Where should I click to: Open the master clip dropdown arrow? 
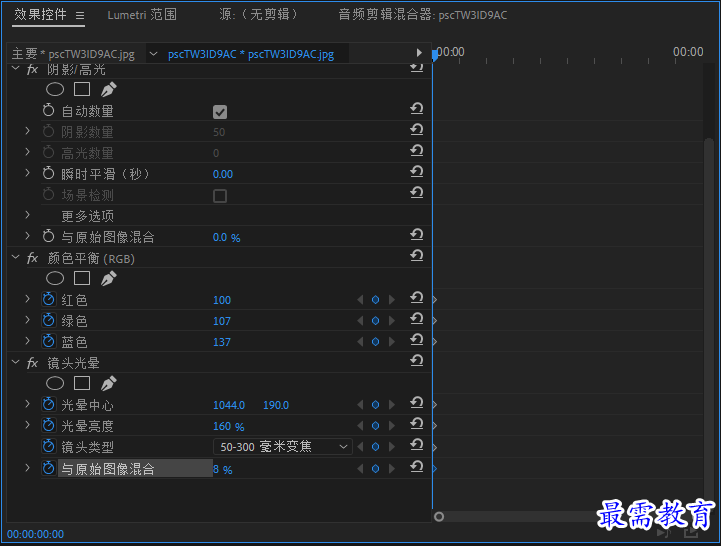(x=154, y=54)
